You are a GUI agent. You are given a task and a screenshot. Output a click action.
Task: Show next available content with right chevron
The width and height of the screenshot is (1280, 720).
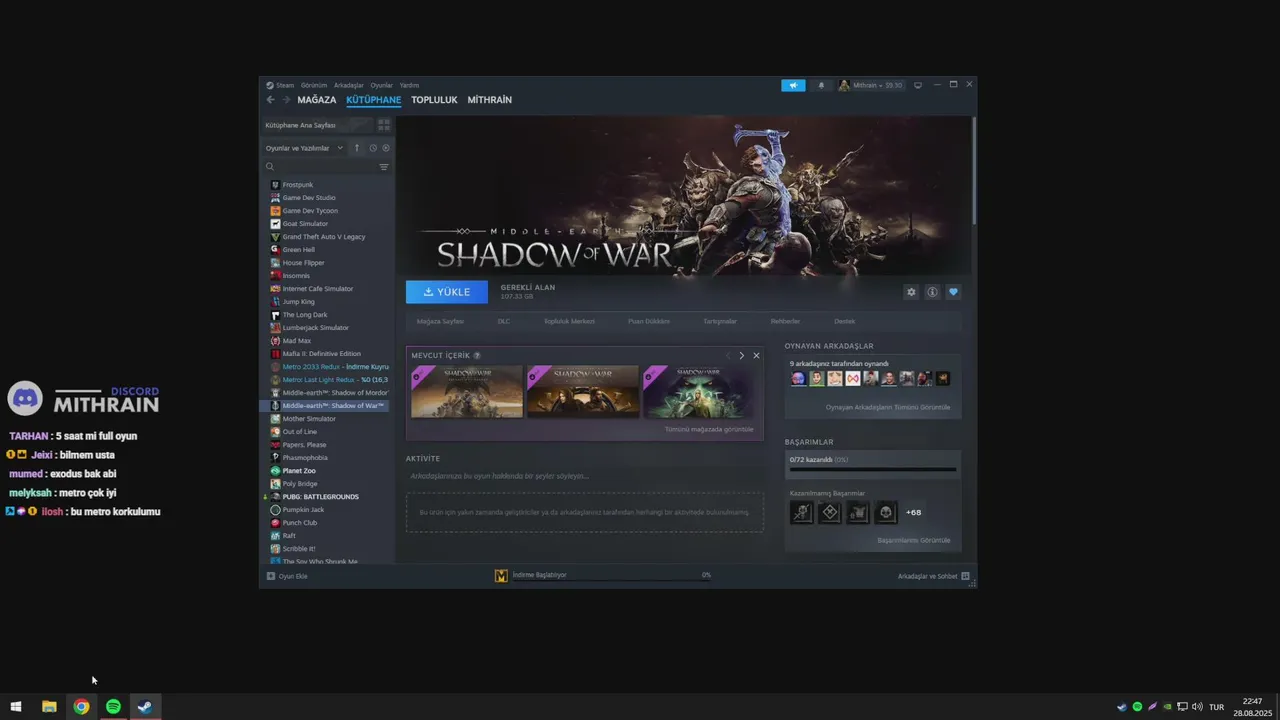click(741, 355)
